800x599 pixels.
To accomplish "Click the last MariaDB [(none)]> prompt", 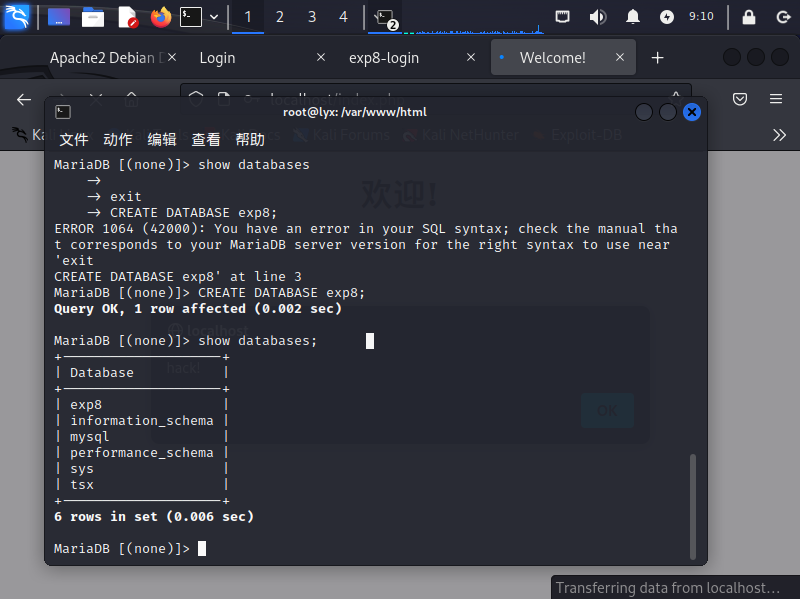I will tap(121, 548).
